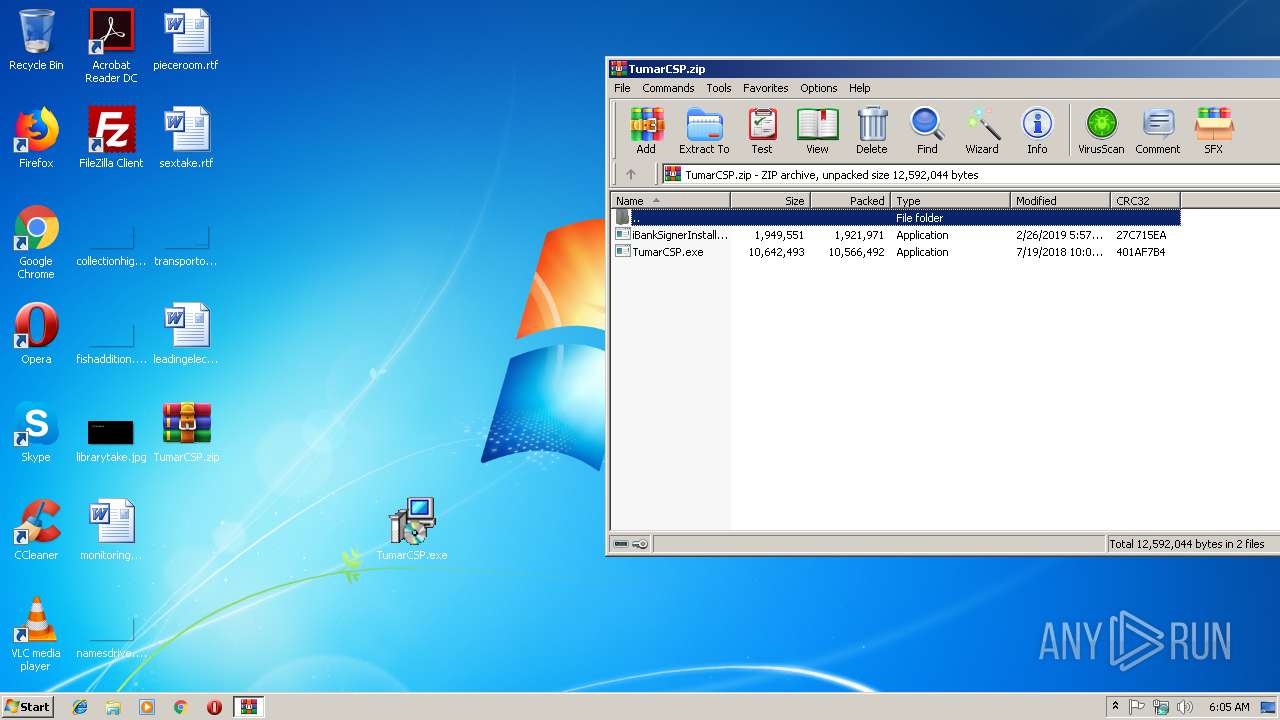Select the Firefox desktop shortcut
This screenshot has height=720, width=1280.
pyautogui.click(x=36, y=138)
